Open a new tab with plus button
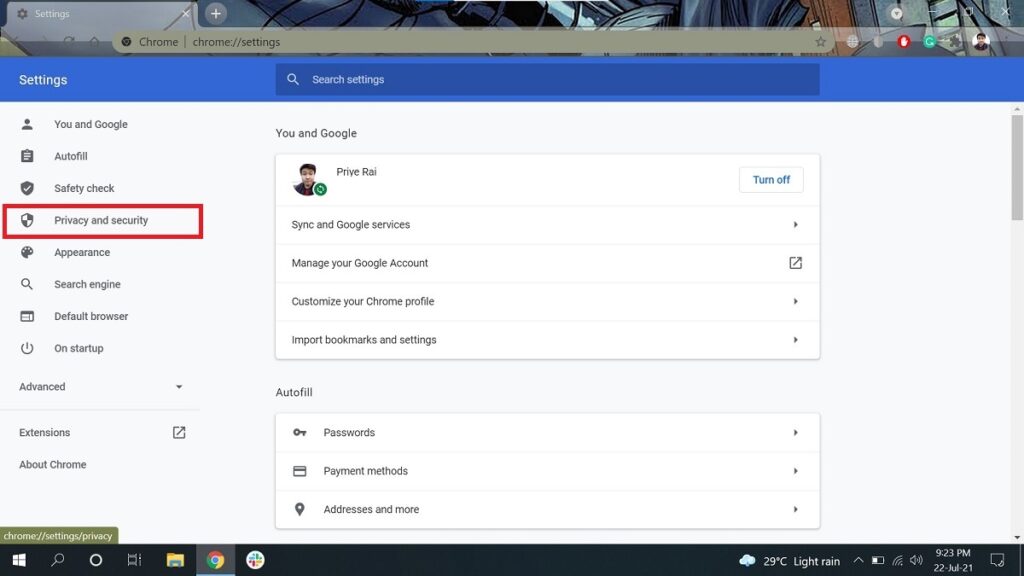This screenshot has height=576, width=1024. 216,13
